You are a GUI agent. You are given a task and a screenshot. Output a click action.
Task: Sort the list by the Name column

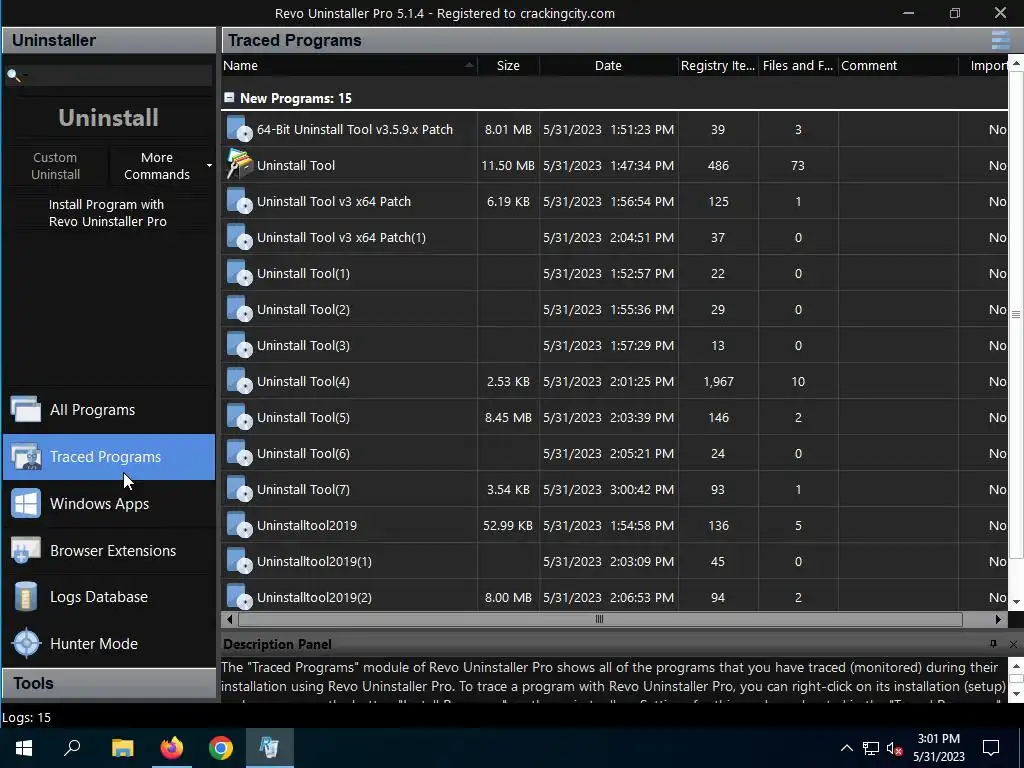point(349,65)
